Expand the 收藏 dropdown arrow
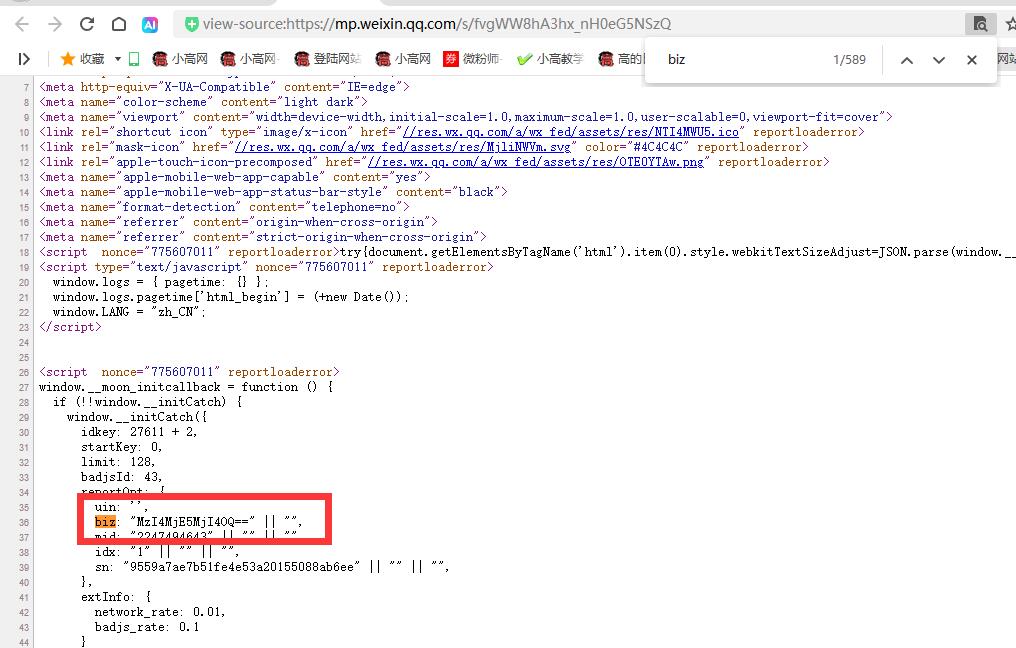This screenshot has height=648, width=1016. [118, 59]
